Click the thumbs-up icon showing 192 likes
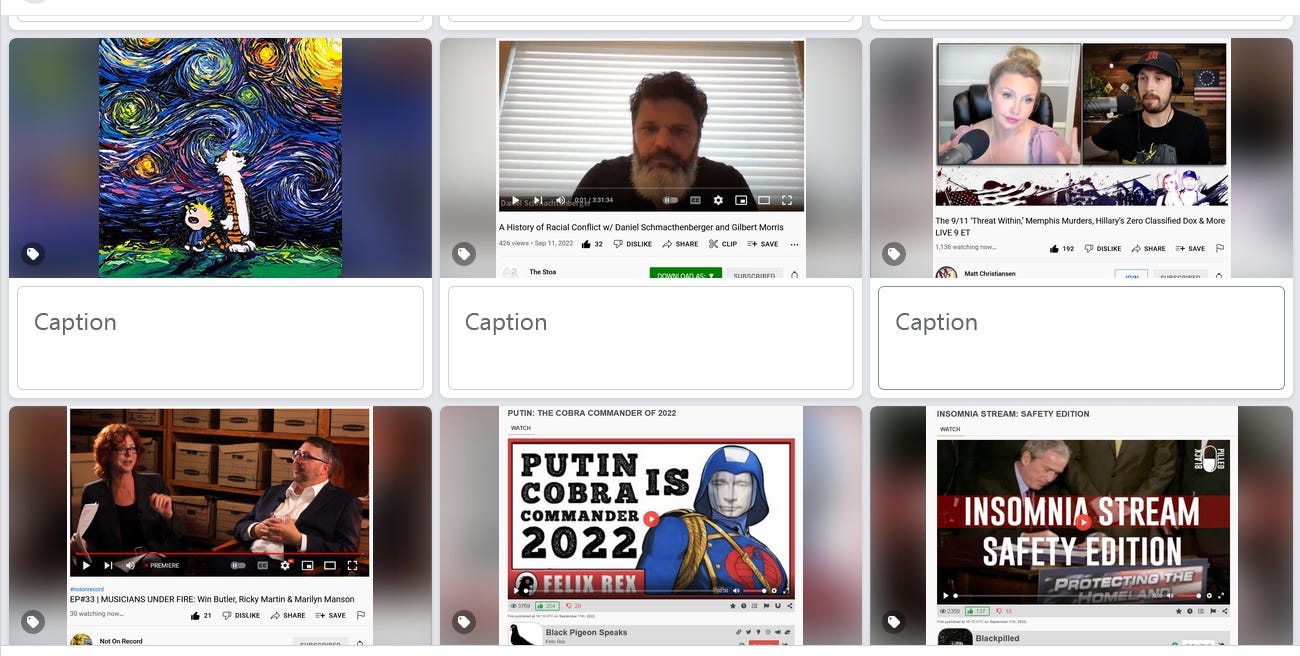Viewport: 1300px width, 656px height. point(1054,249)
